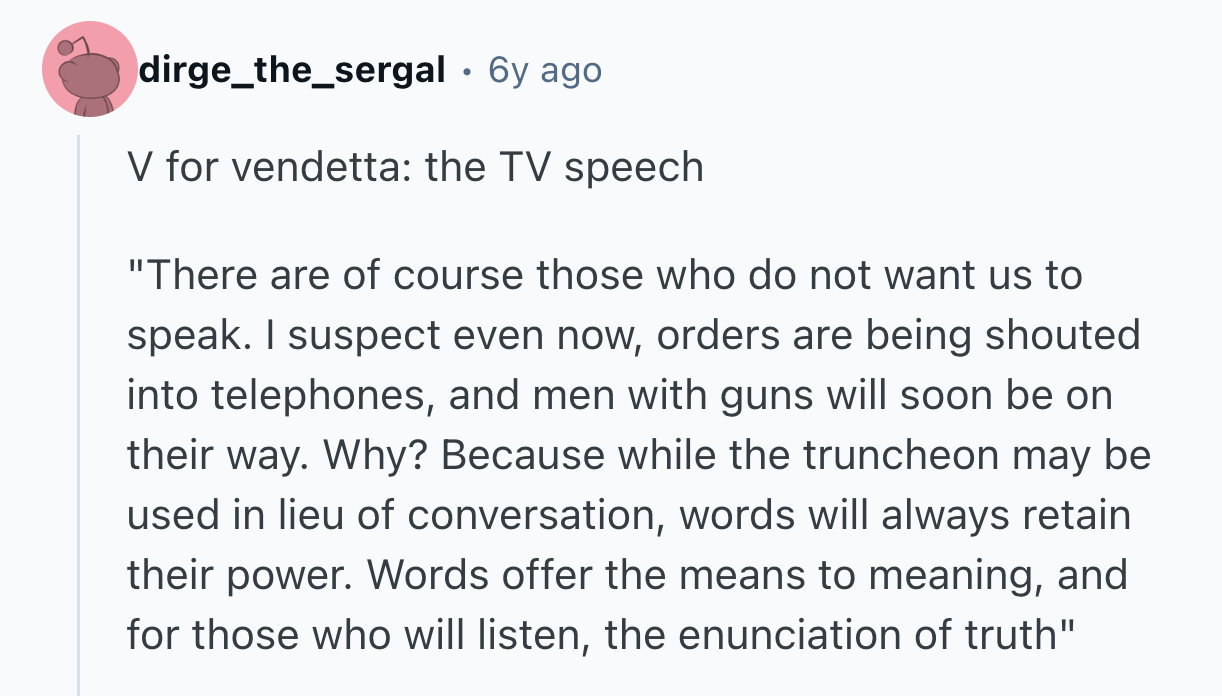Viewport: 1222px width, 696px height.
Task: Click the word "conversation" in the quote
Action: click(x=540, y=515)
